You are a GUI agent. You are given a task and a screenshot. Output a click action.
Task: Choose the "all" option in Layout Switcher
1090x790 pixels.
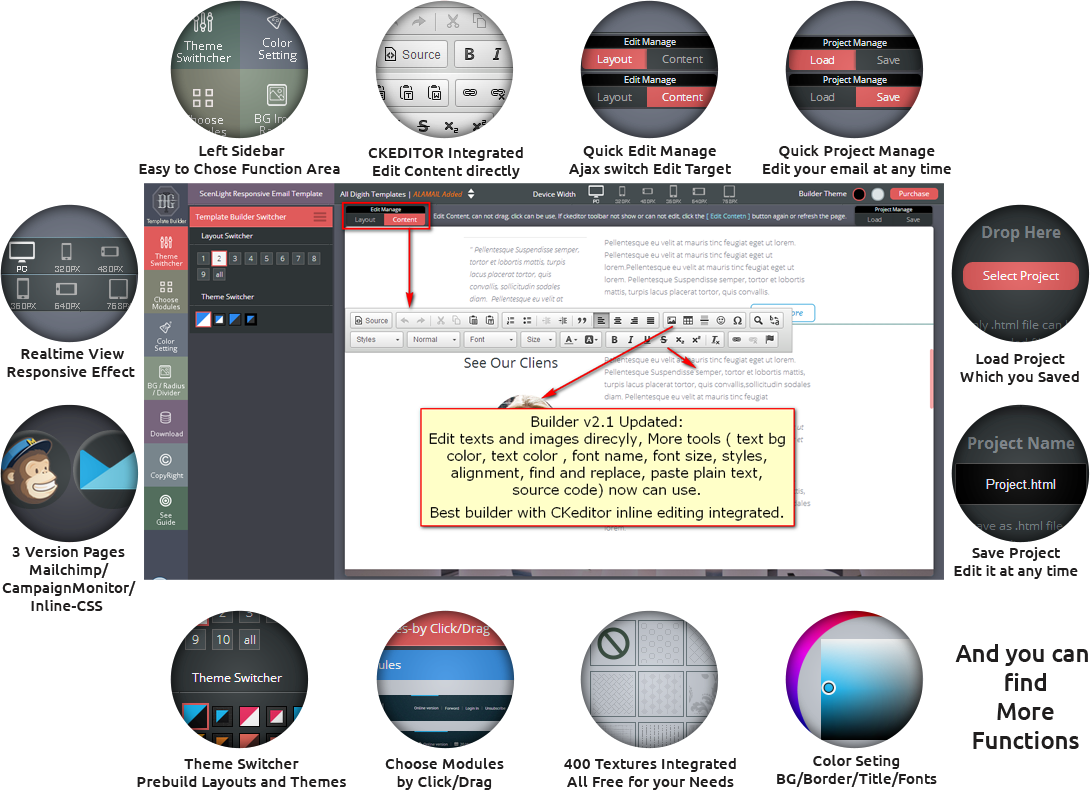[219, 274]
